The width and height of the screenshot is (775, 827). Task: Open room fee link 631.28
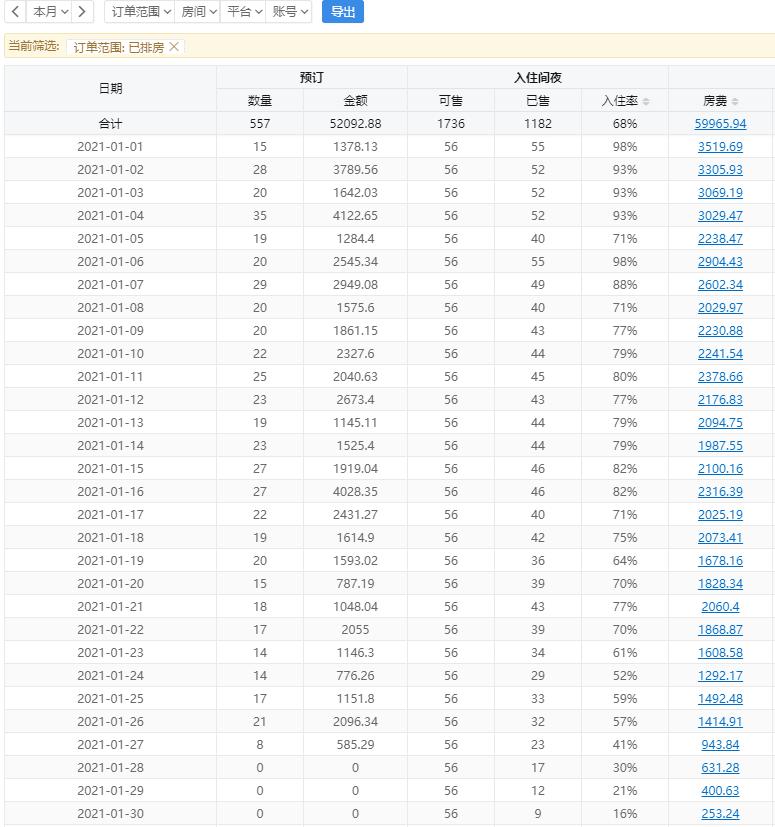pos(720,768)
